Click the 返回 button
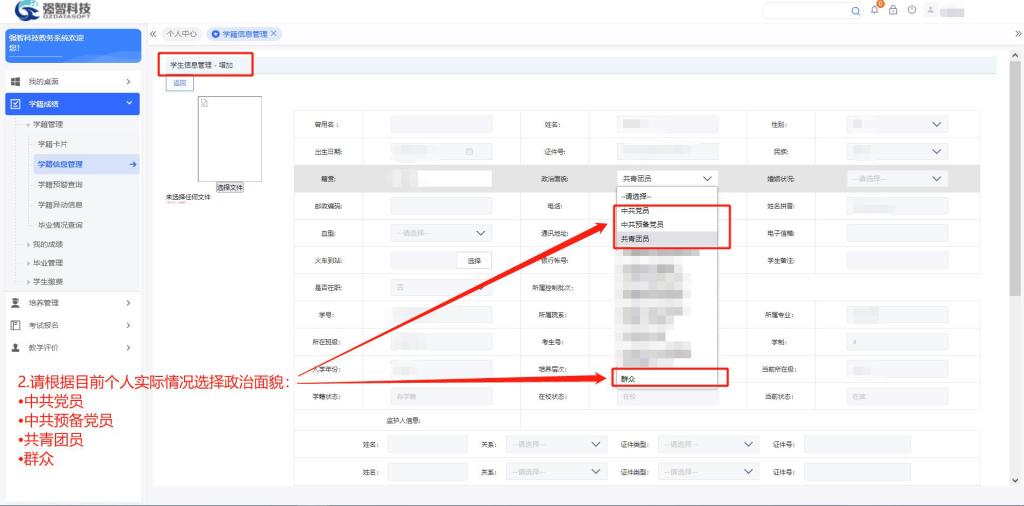This screenshot has width=1024, height=506. 179,83
